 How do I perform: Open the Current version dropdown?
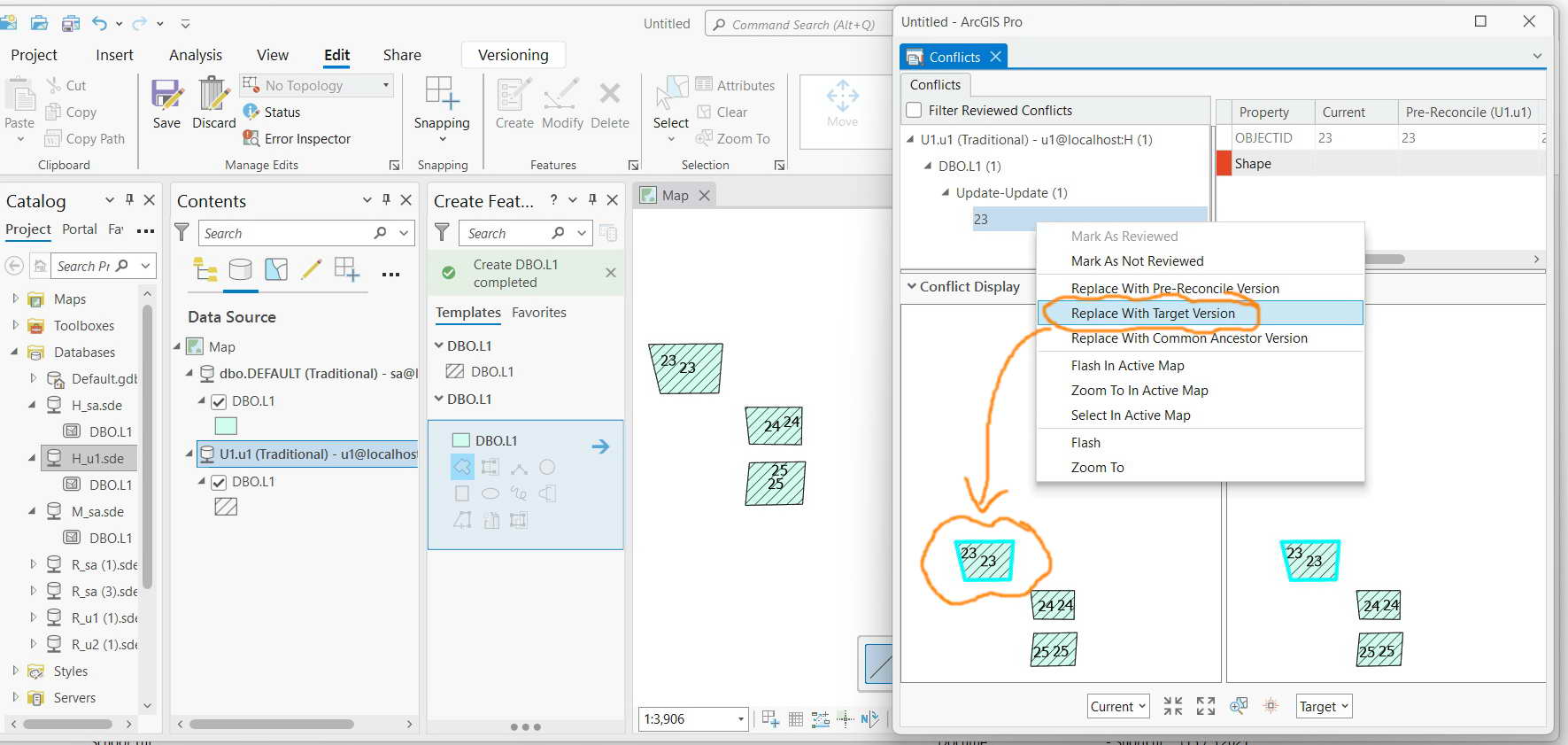pos(1119,706)
